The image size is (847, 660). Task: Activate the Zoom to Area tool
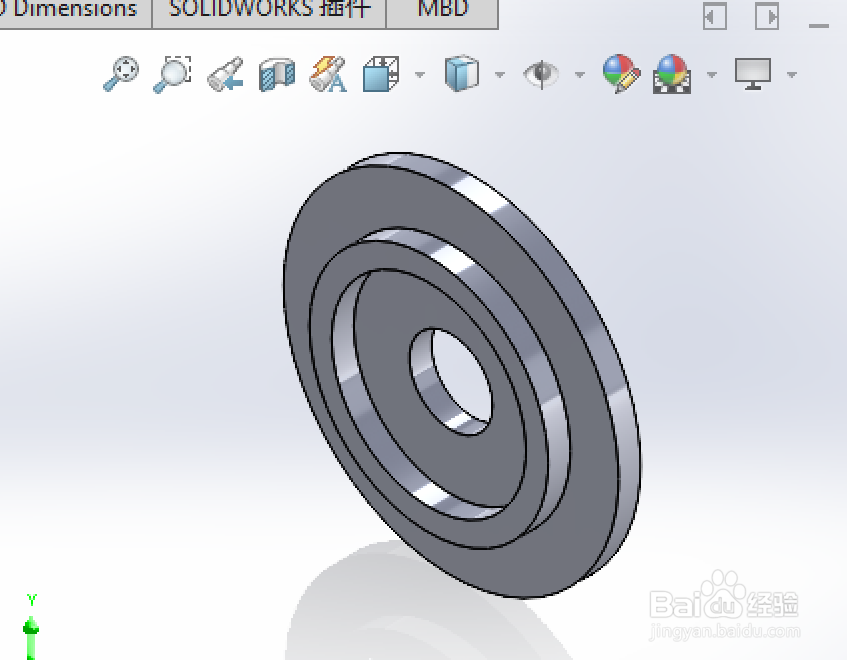[x=172, y=74]
